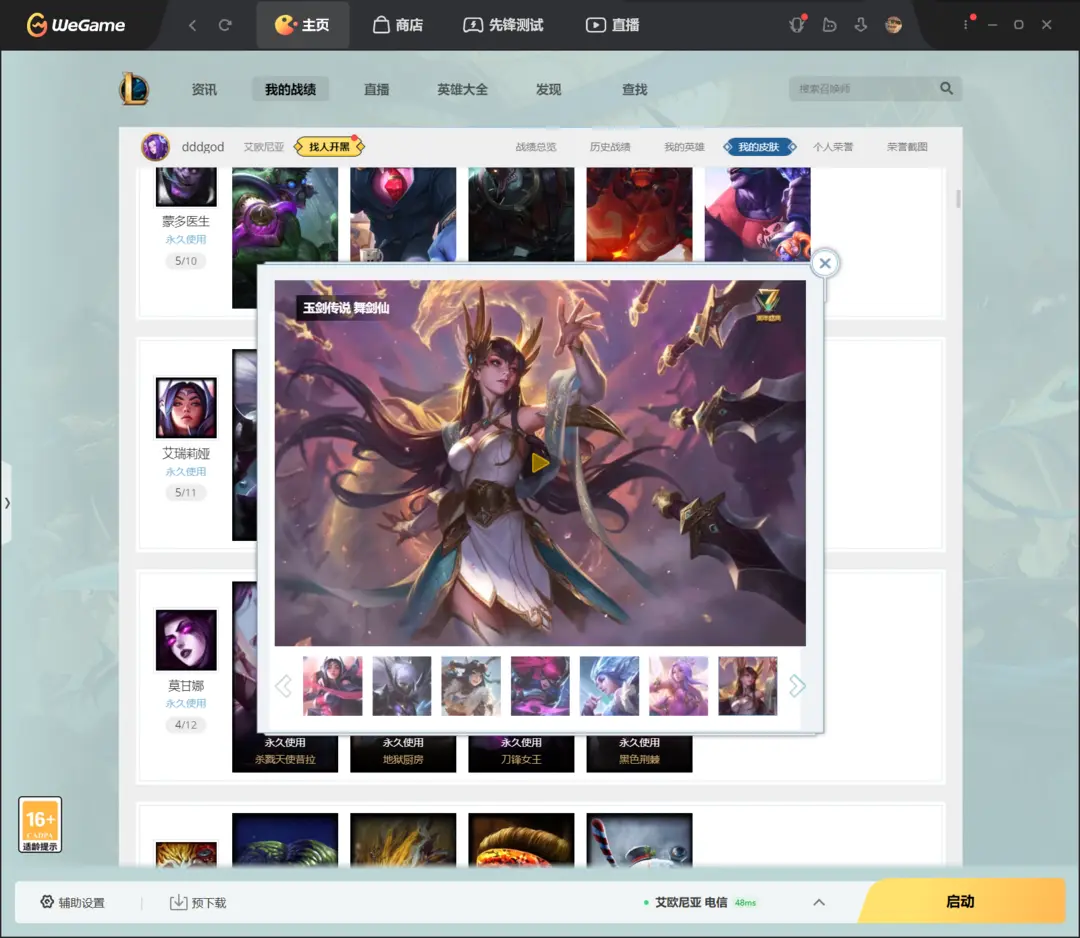Image resolution: width=1080 pixels, height=938 pixels.
Task: Click the 艾欧尼亚 server label beside dddgod
Action: point(264,147)
